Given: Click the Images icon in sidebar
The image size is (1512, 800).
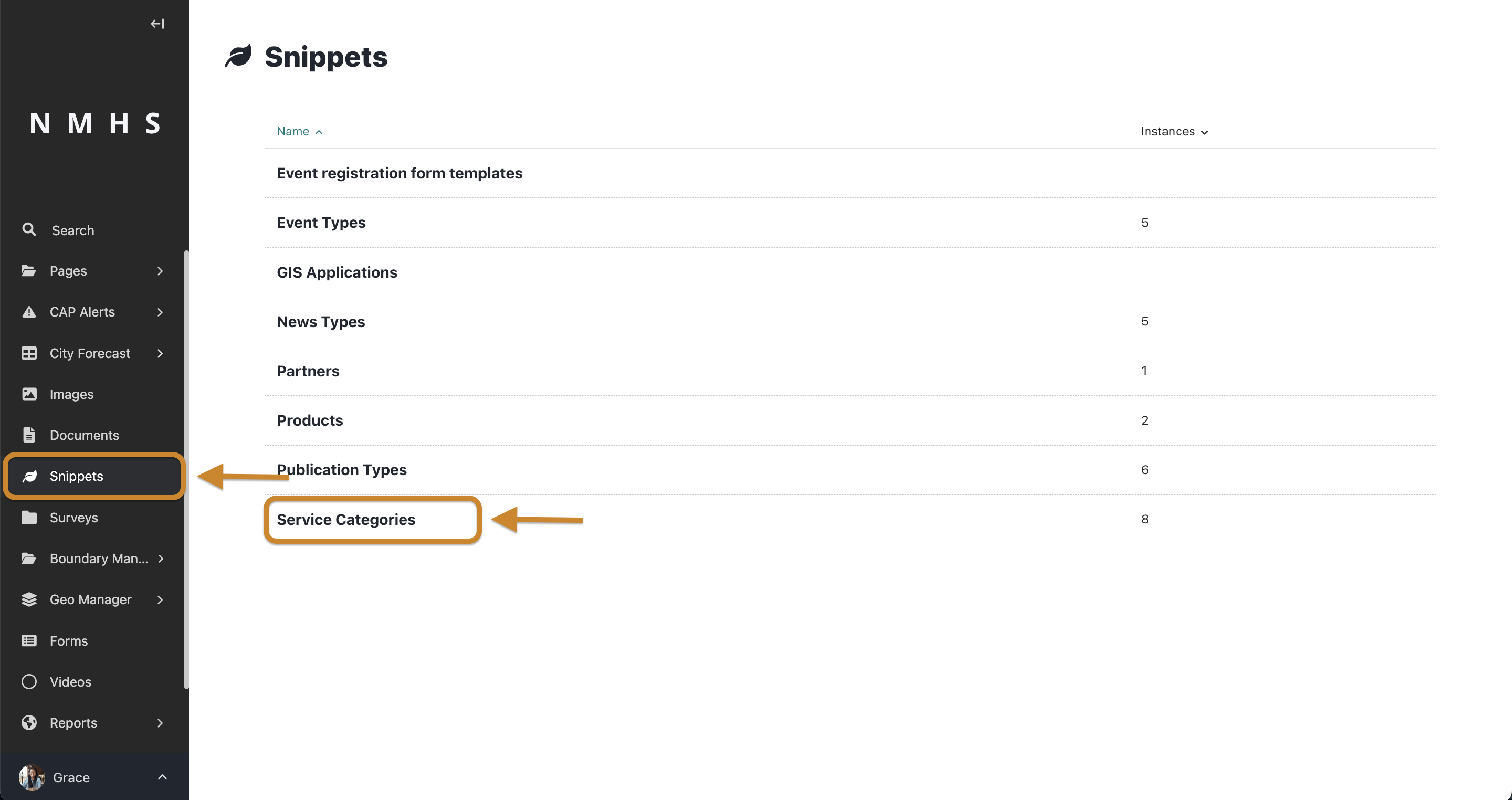Looking at the screenshot, I should (29, 393).
